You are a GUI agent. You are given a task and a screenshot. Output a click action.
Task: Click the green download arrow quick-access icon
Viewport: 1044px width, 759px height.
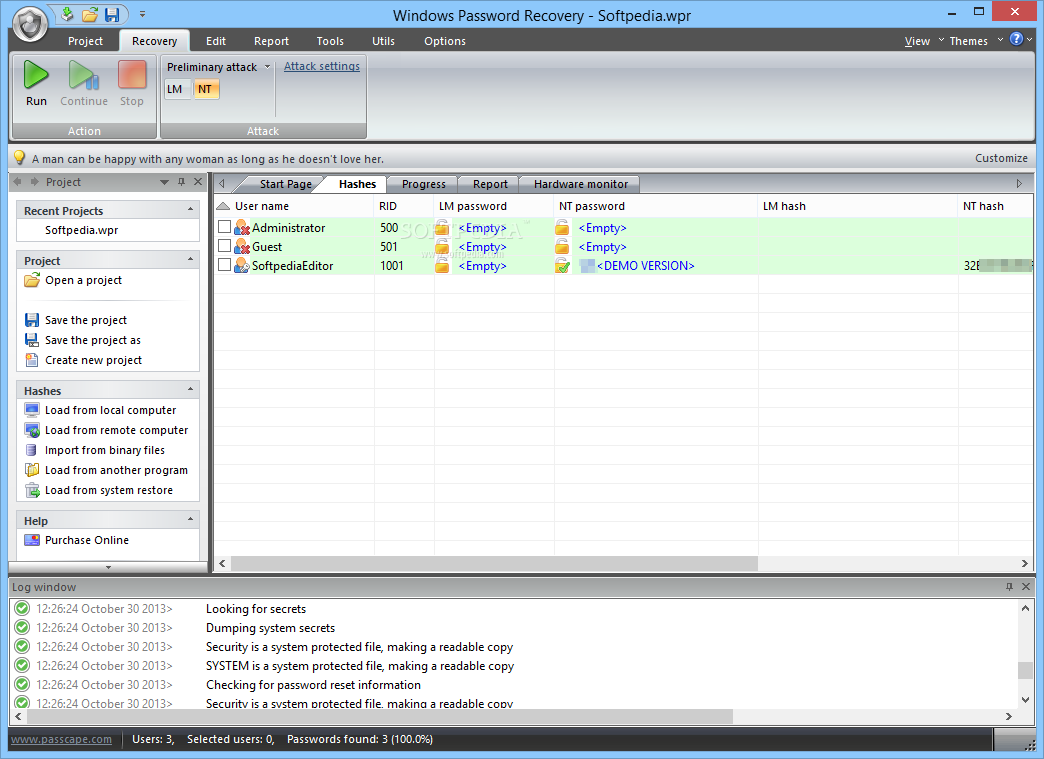(67, 14)
